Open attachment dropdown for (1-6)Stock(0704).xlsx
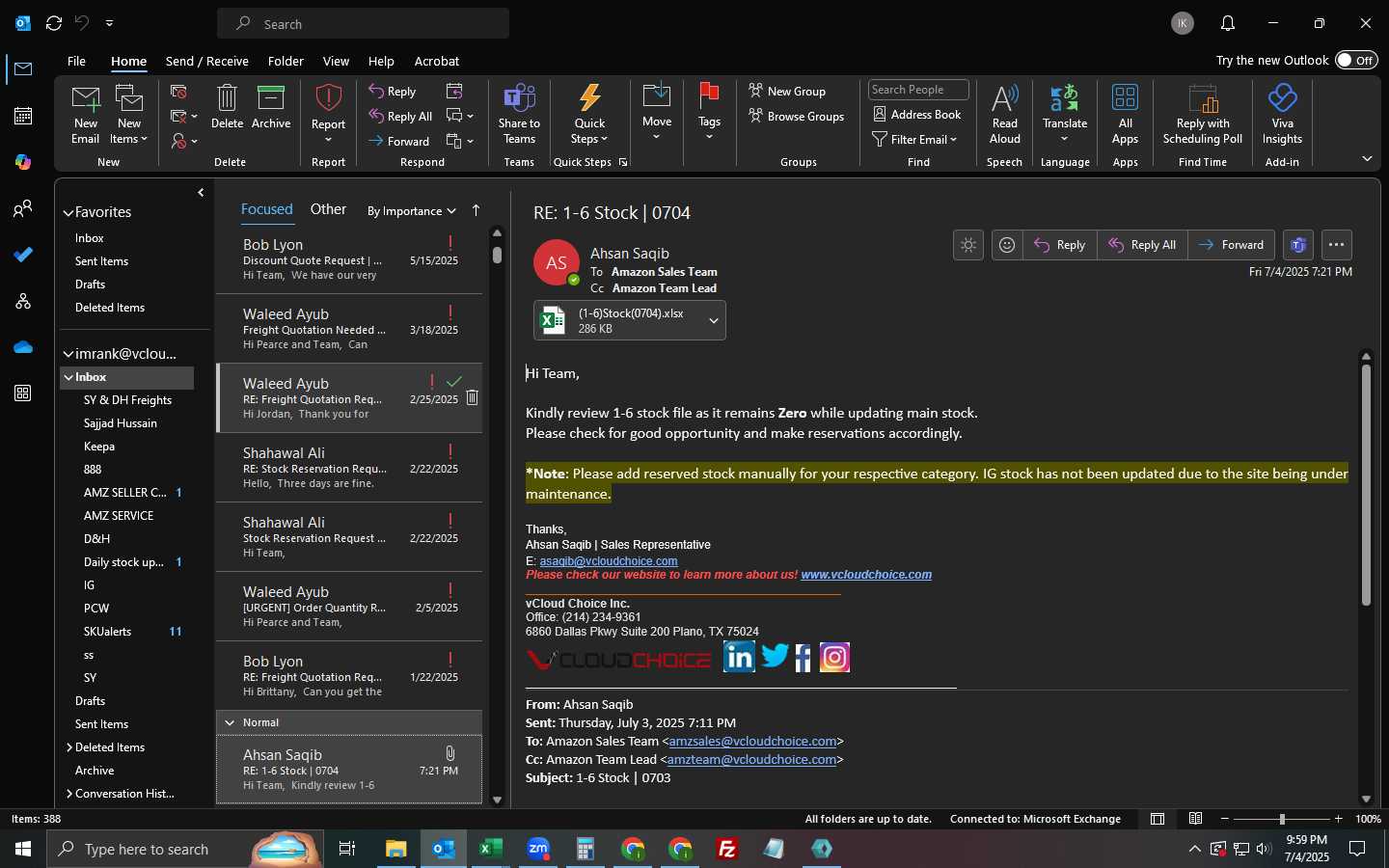Viewport: 1389px width, 868px height. pos(714,321)
